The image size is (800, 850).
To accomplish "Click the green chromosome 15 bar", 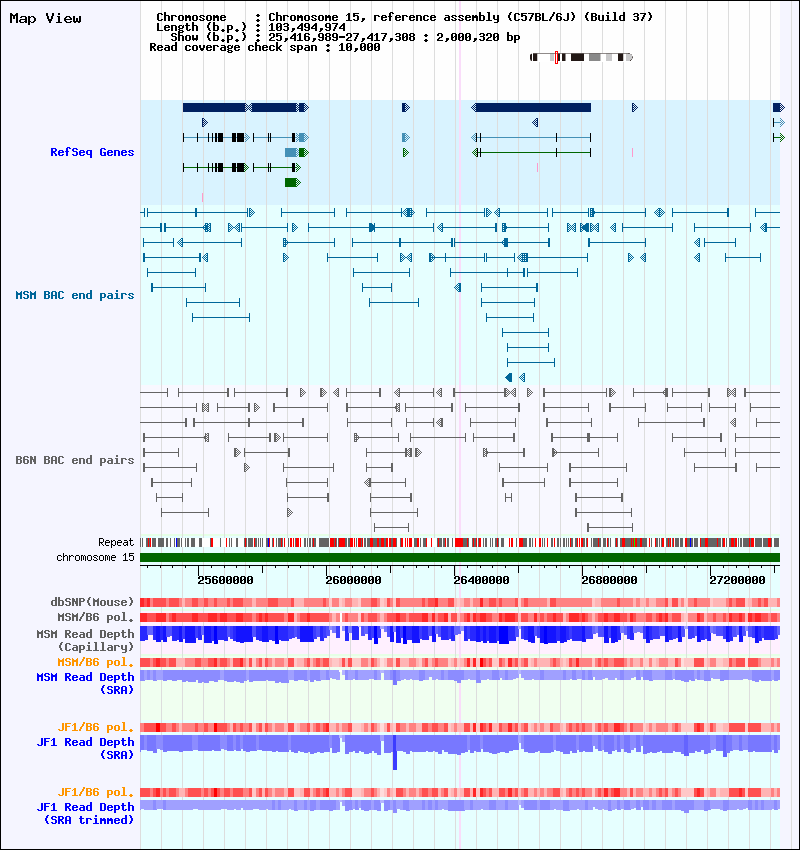I will click(x=460, y=557).
